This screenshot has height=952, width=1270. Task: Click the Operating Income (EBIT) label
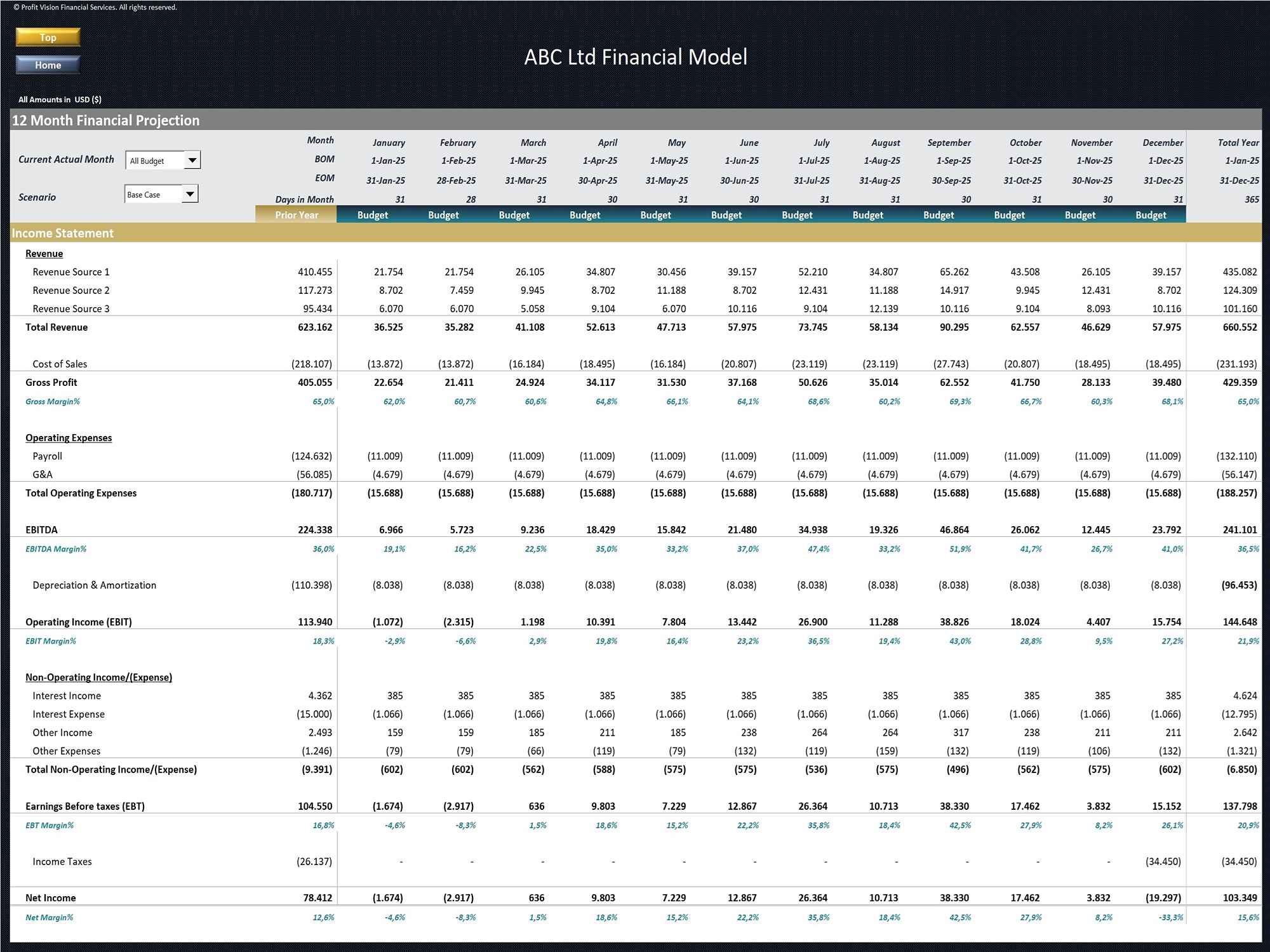coord(79,622)
